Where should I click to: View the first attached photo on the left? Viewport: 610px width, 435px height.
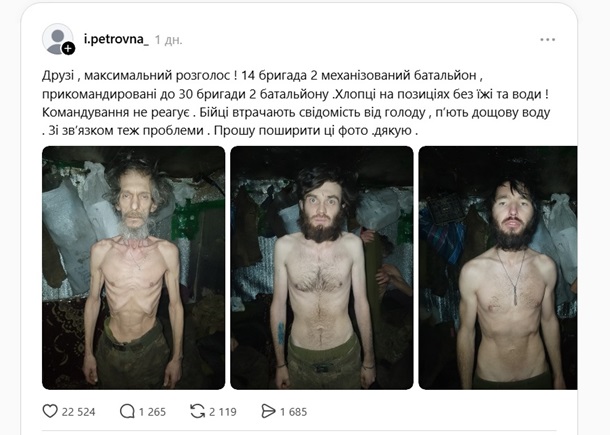click(x=133, y=268)
